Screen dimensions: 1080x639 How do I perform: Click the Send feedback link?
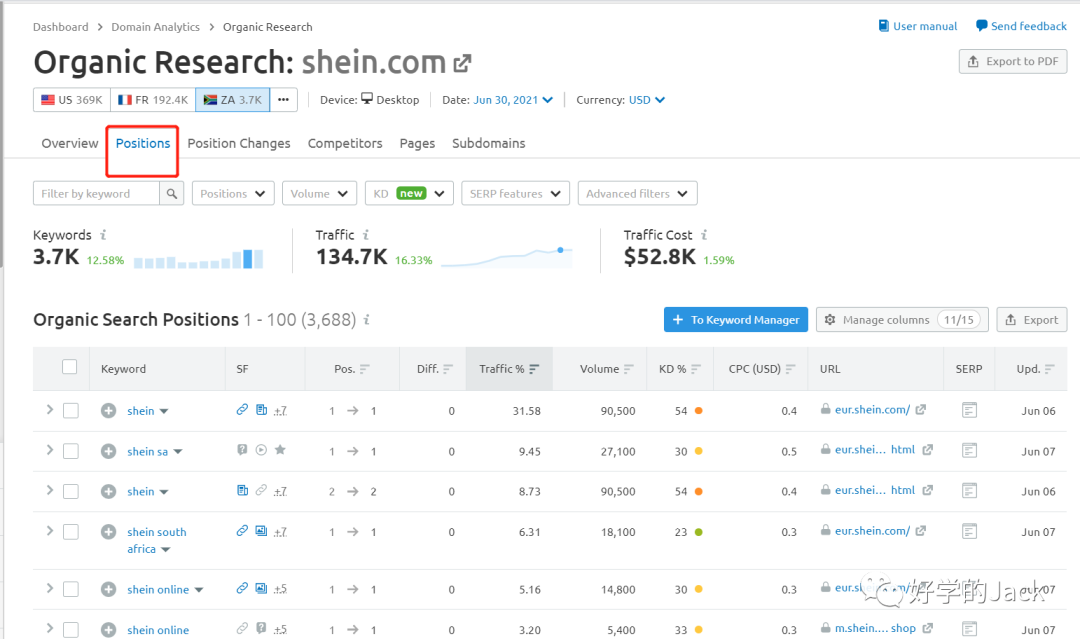tap(1021, 26)
